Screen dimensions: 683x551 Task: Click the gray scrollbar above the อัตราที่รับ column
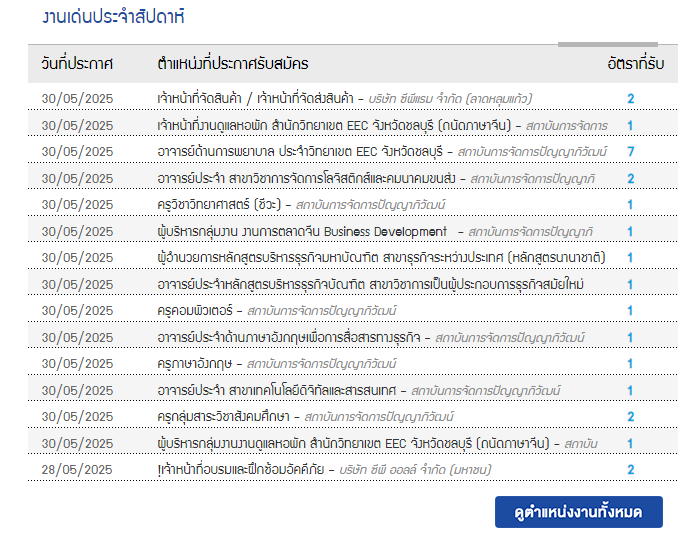tap(608, 44)
